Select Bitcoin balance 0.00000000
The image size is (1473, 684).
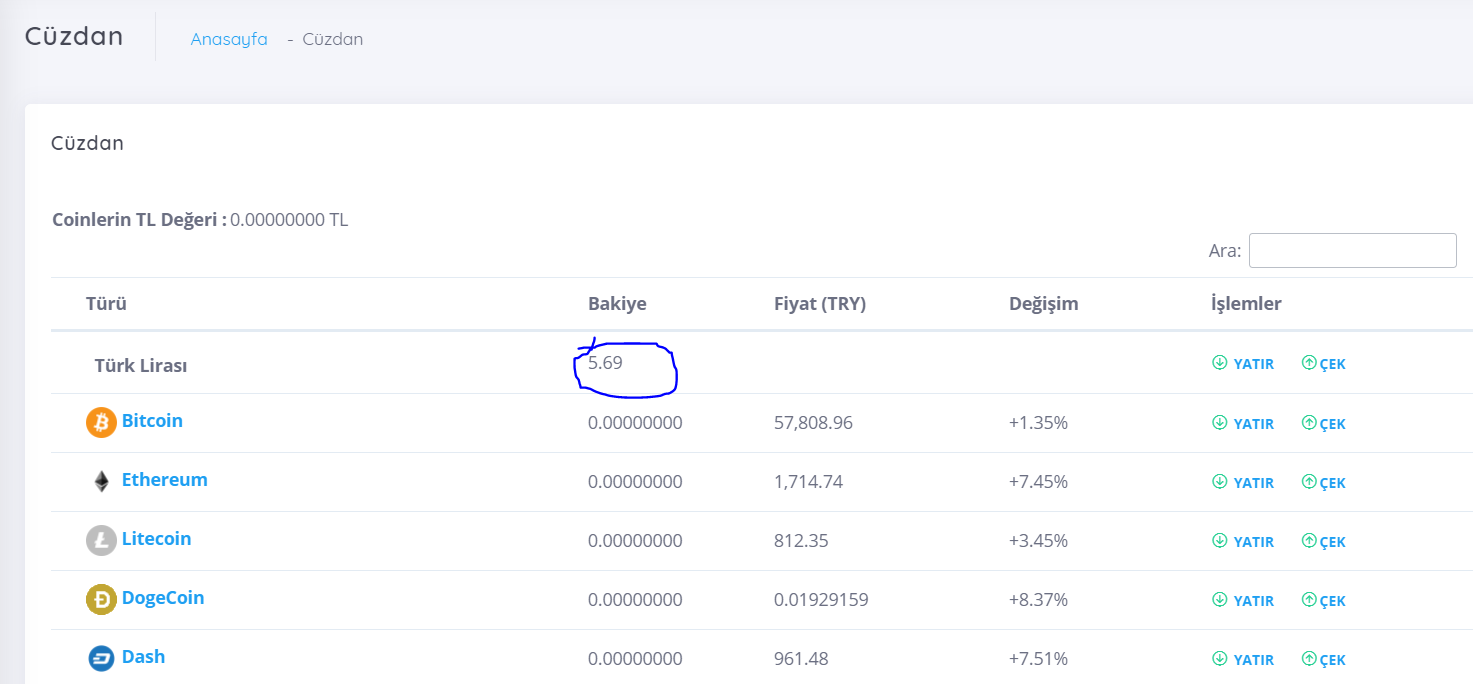tap(635, 423)
